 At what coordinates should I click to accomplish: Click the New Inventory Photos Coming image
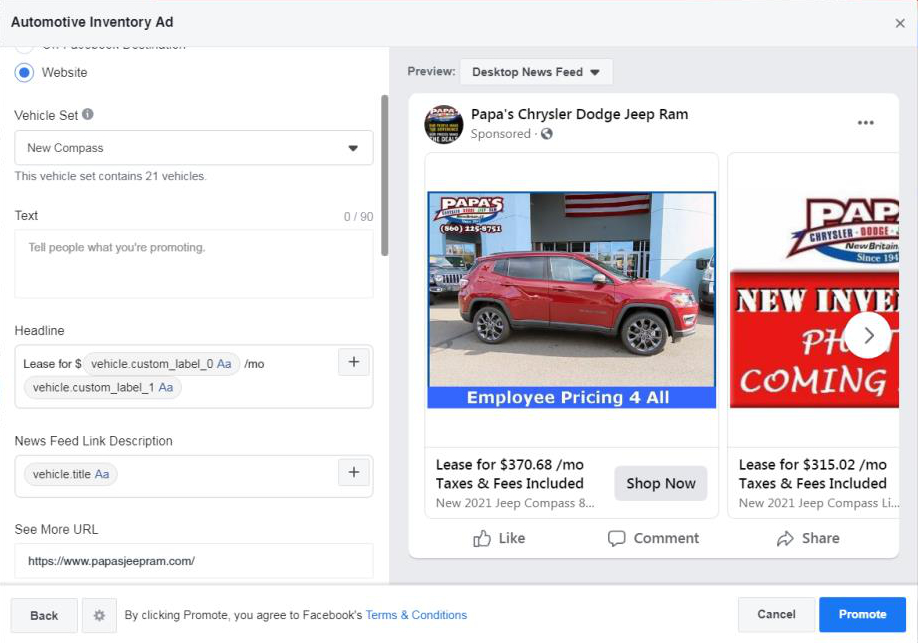pyautogui.click(x=814, y=300)
